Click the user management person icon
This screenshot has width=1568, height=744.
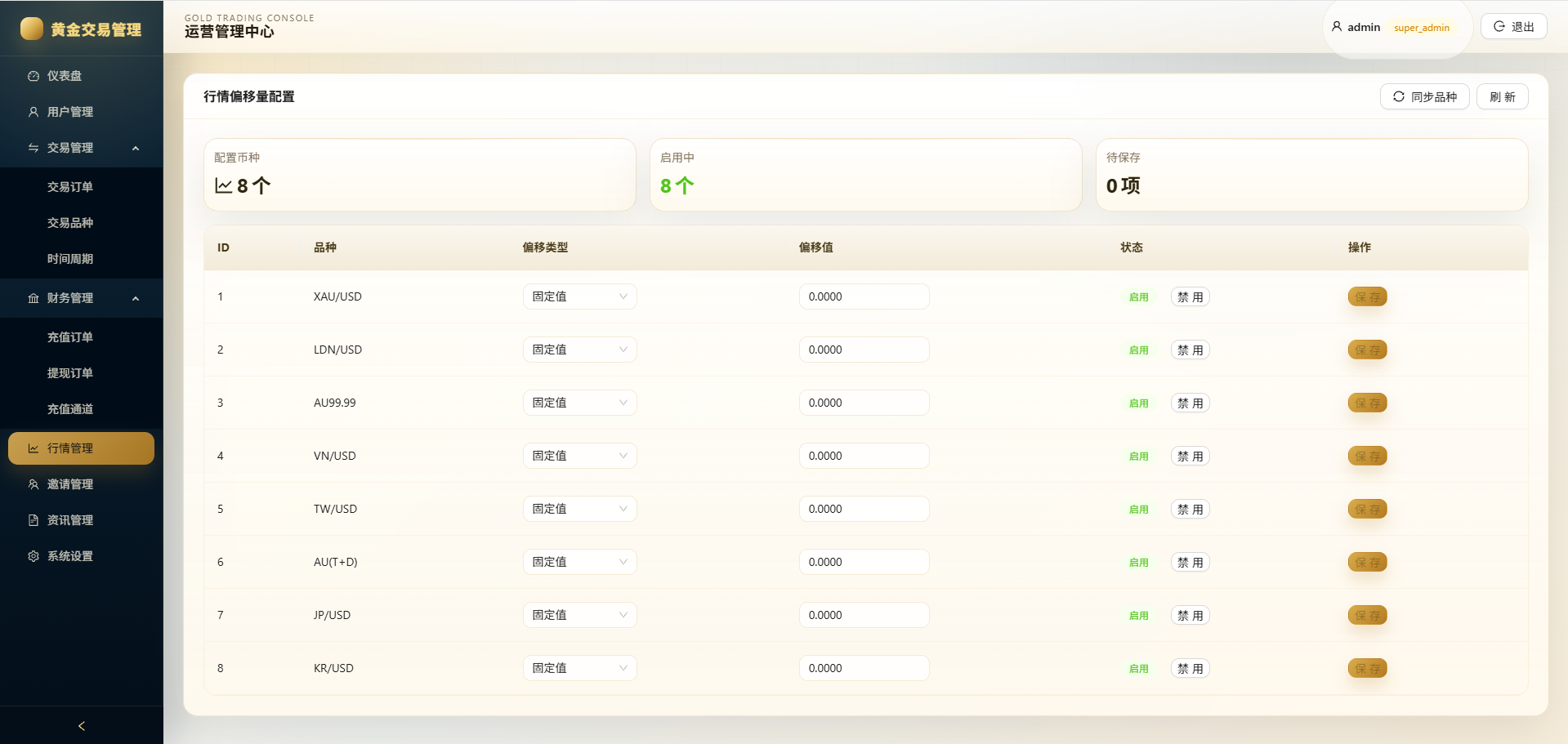click(34, 112)
